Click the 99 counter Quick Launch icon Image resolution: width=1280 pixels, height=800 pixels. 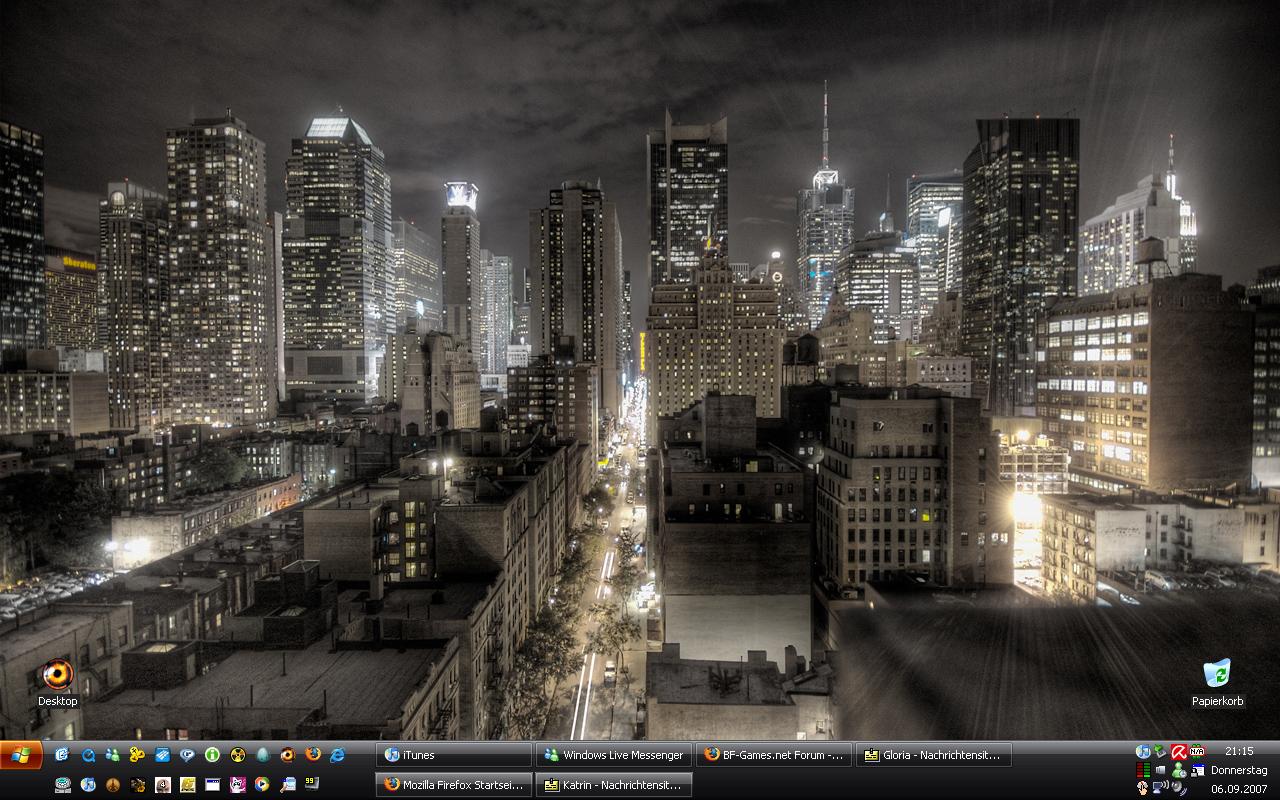[x=312, y=784]
